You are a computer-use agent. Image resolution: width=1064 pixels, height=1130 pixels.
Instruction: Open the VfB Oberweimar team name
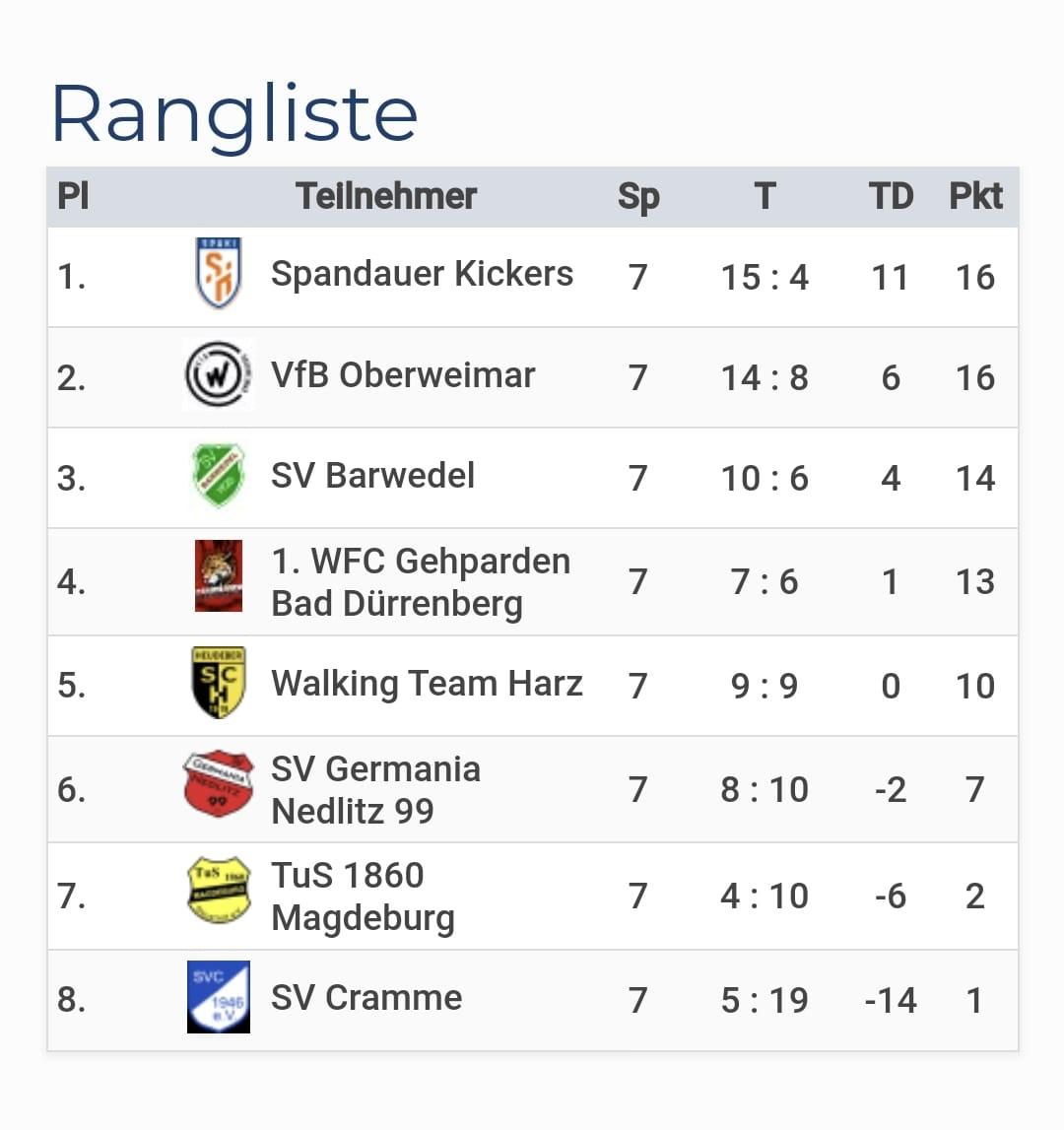403,375
